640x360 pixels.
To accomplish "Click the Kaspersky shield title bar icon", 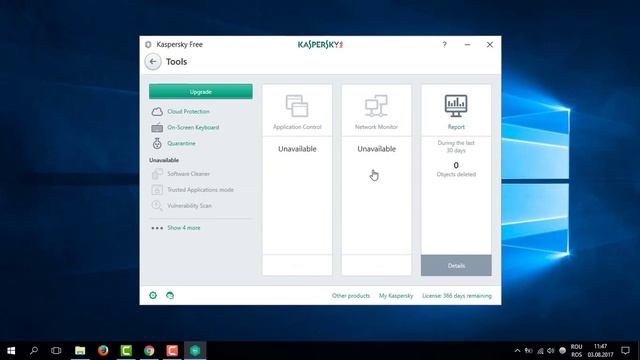I will point(148,44).
